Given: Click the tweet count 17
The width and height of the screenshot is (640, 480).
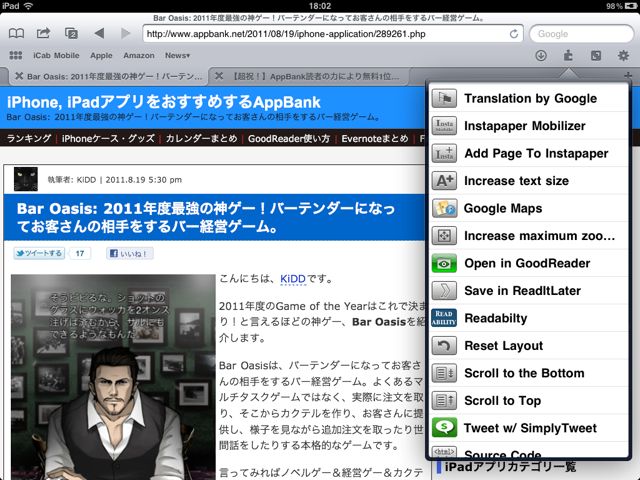Looking at the screenshot, I should pyautogui.click(x=80, y=253).
